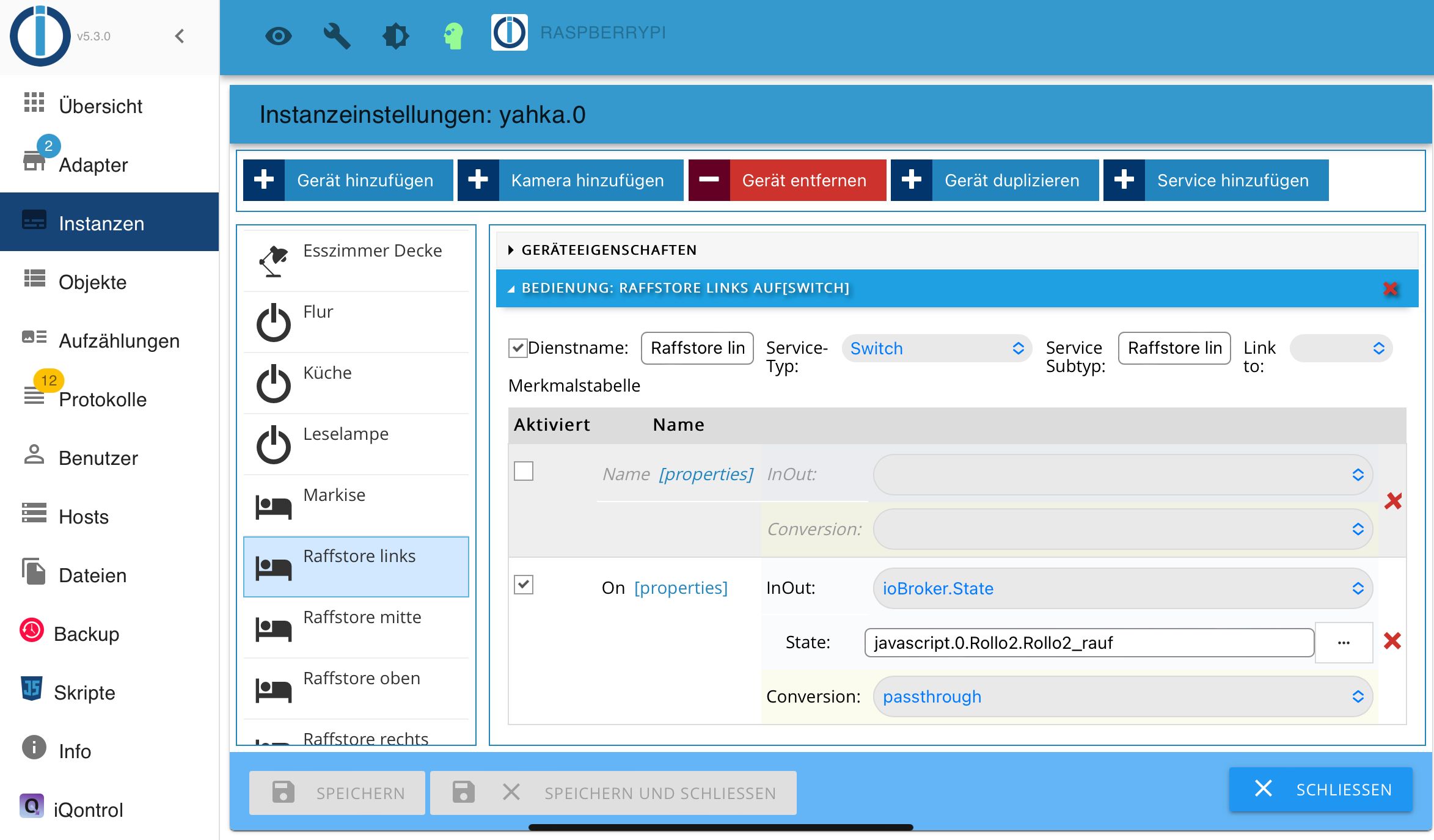Enable the Name characteristic checkbox

coord(524,471)
